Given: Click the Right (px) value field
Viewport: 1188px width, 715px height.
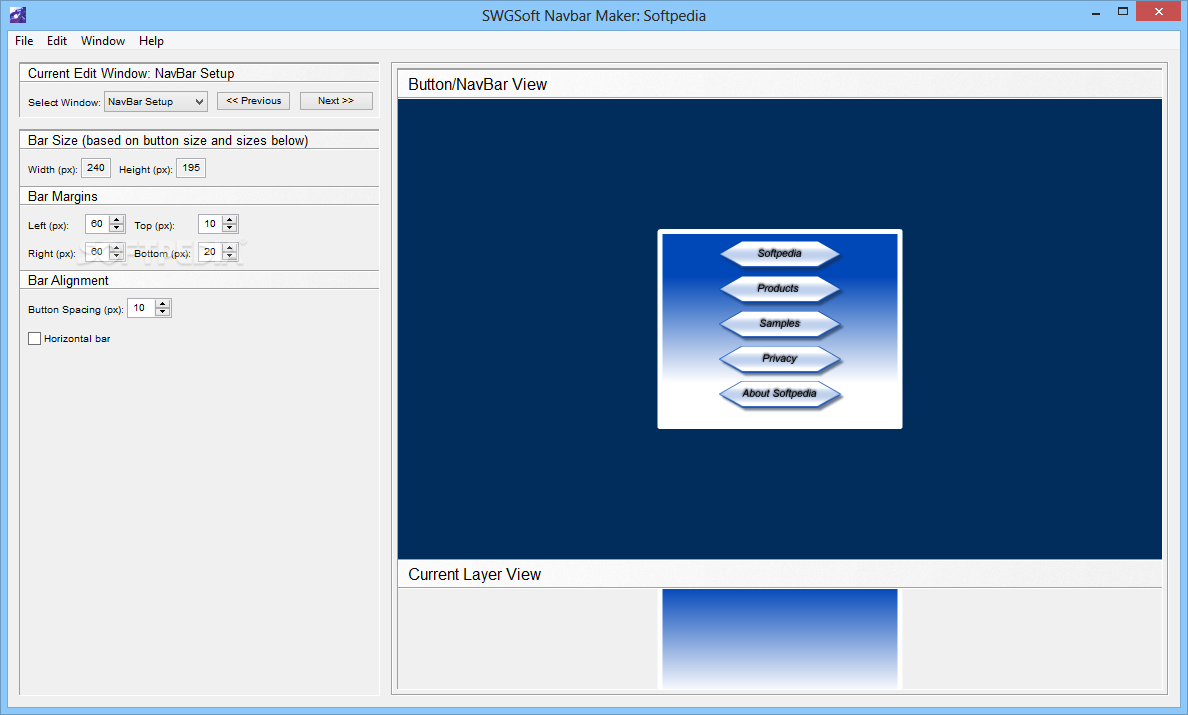Looking at the screenshot, I should [x=98, y=252].
